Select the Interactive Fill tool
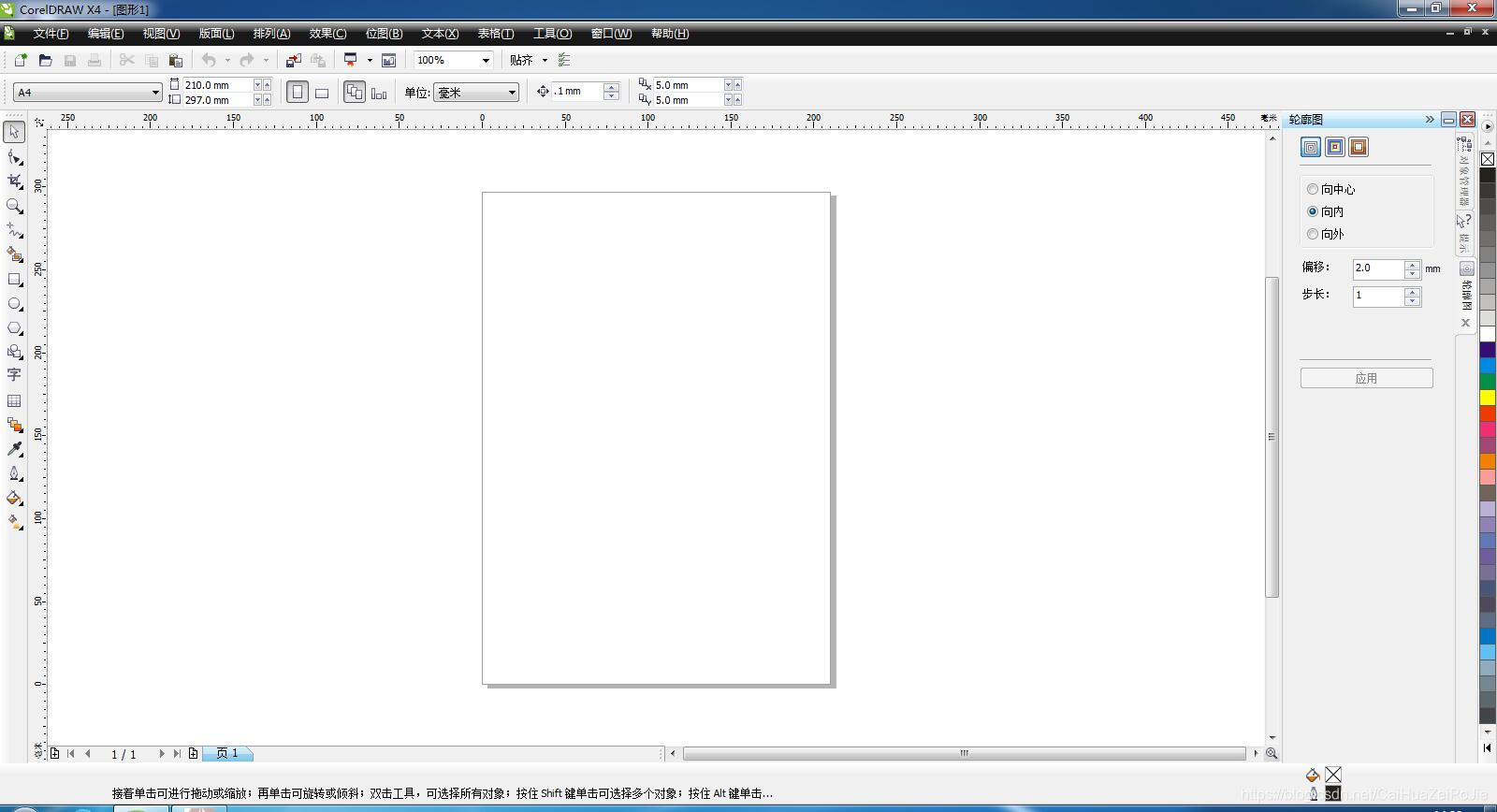This screenshot has height=812, width=1497. coord(14,522)
